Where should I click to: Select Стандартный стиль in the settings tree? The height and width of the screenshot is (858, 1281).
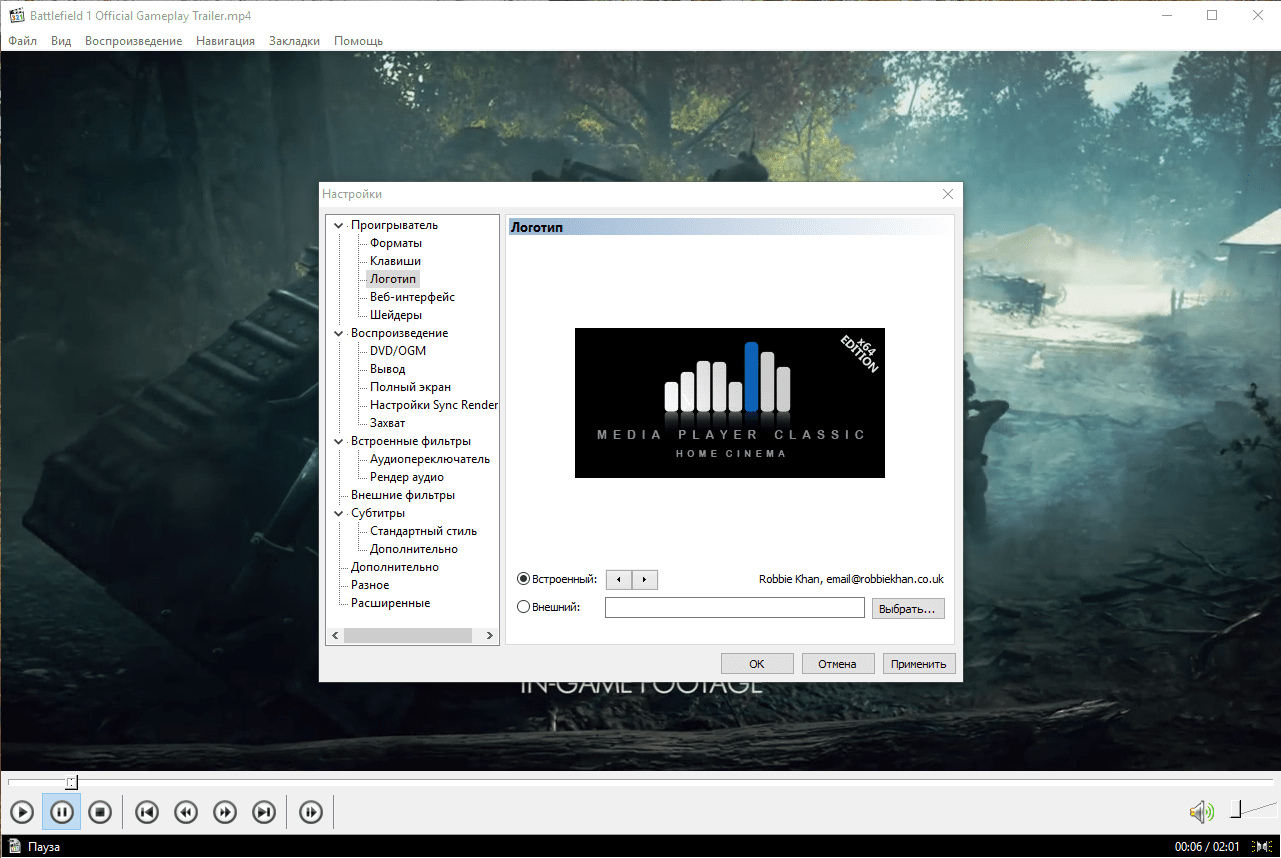point(424,531)
